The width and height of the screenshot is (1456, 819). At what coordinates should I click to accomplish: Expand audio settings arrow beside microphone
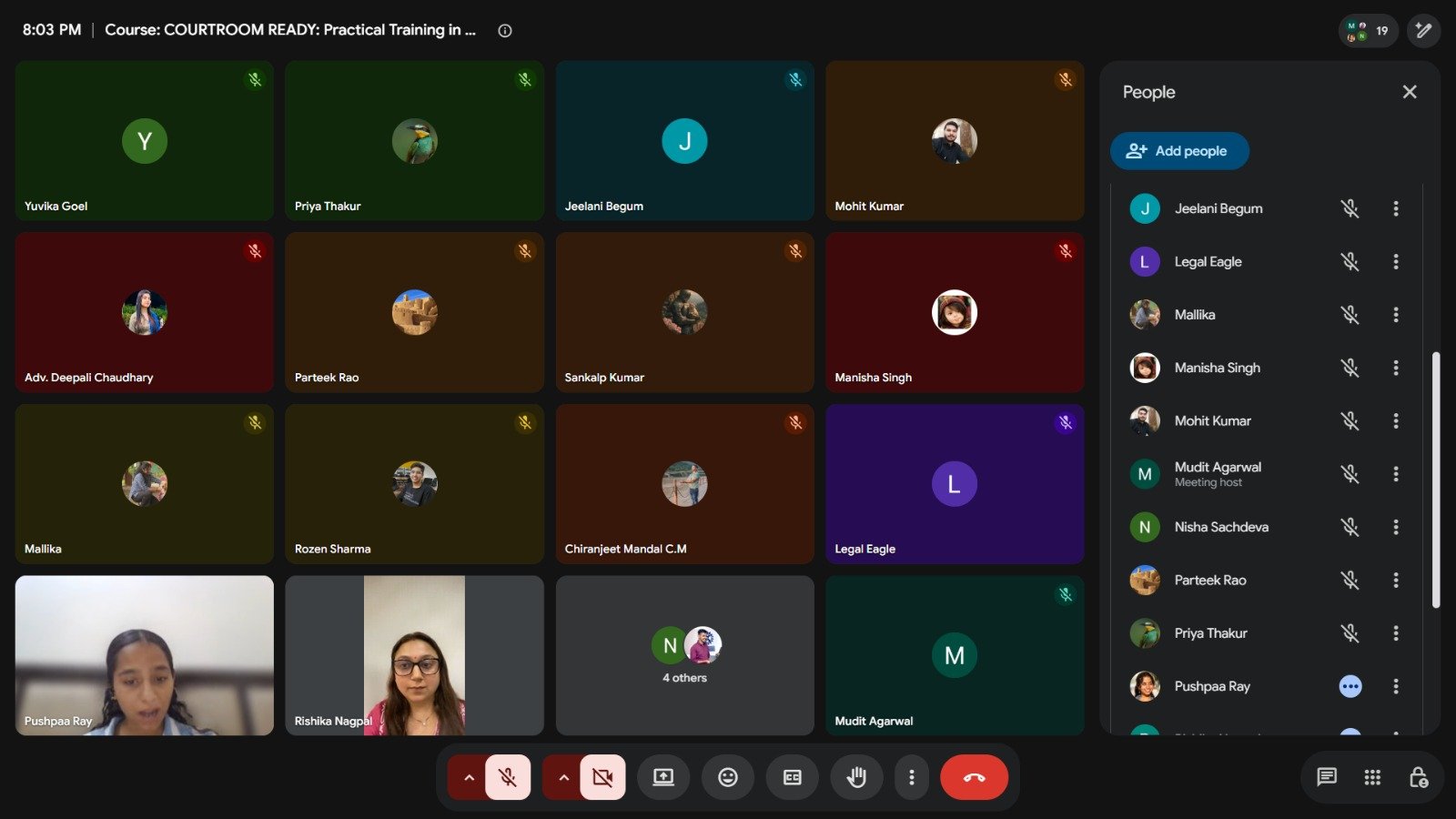469,777
